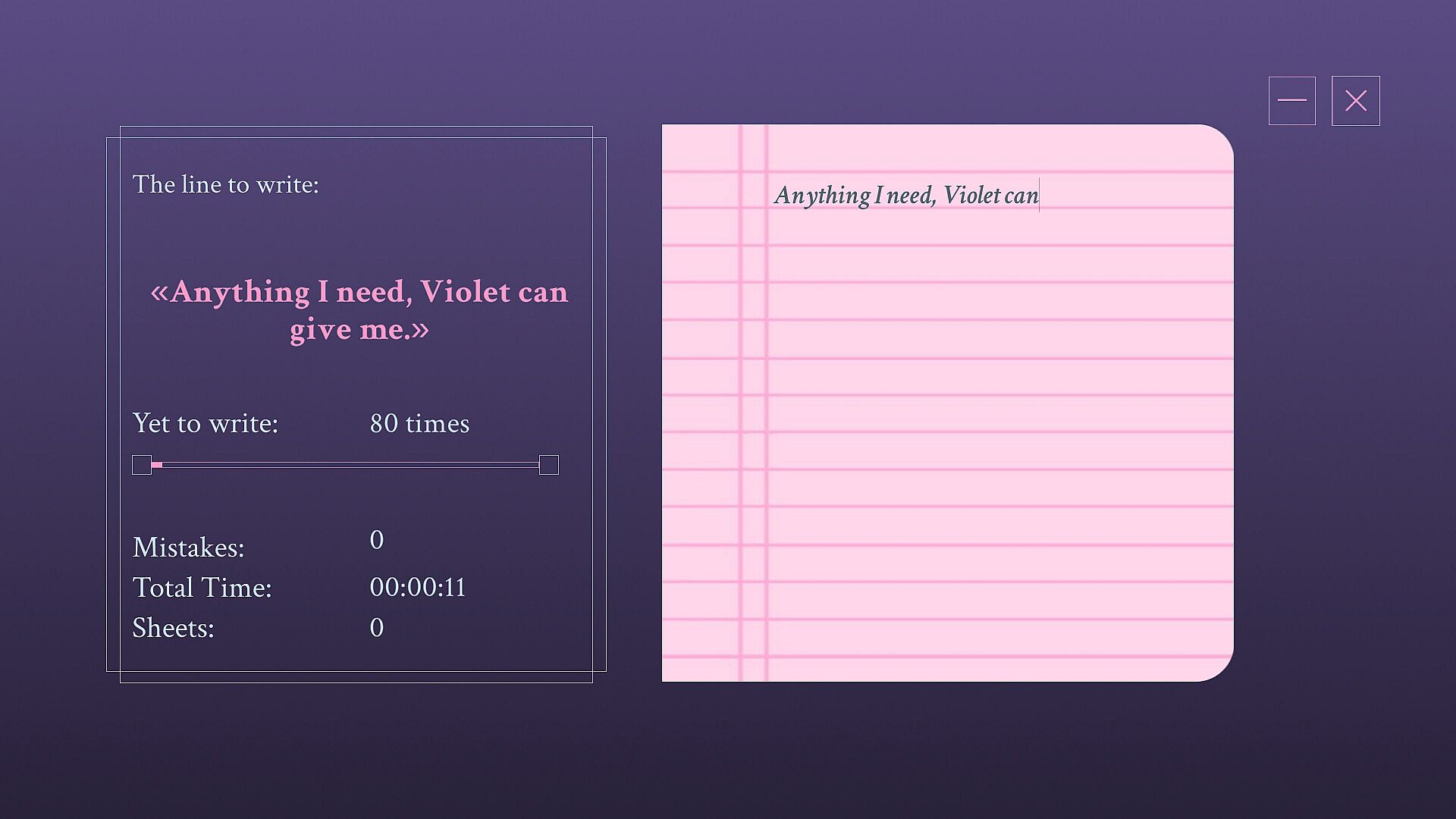Click the typed text 'Anything I need, Violet can'

pyautogui.click(x=905, y=196)
